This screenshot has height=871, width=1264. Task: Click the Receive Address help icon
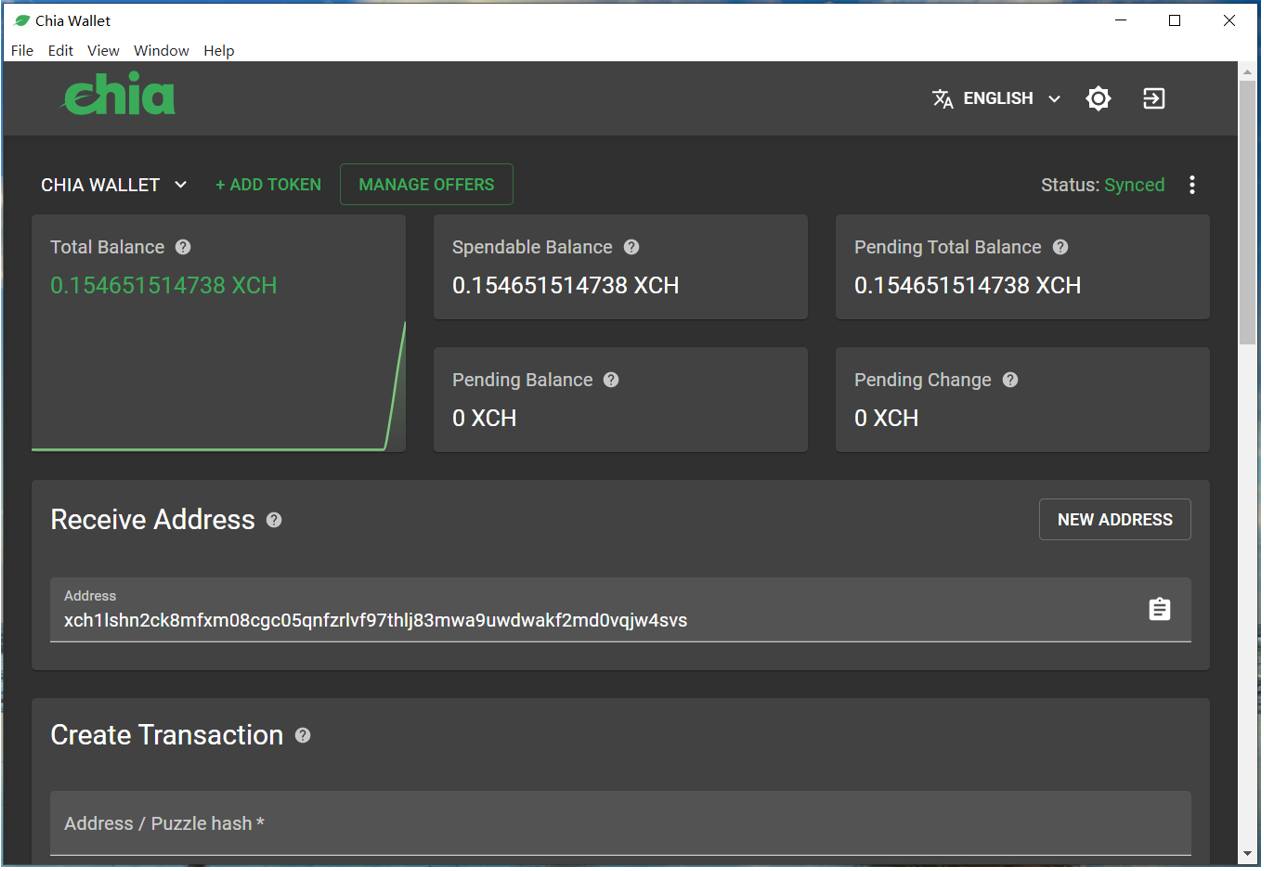coord(274,520)
